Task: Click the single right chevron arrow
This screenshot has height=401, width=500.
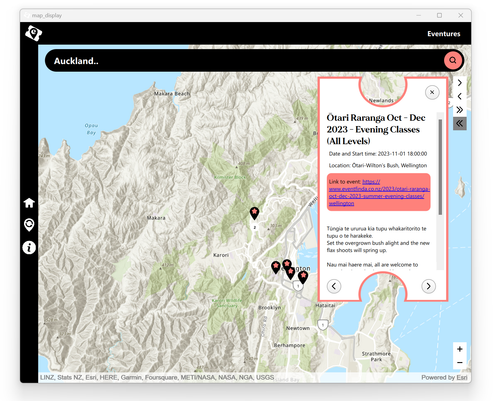Action: (460, 83)
